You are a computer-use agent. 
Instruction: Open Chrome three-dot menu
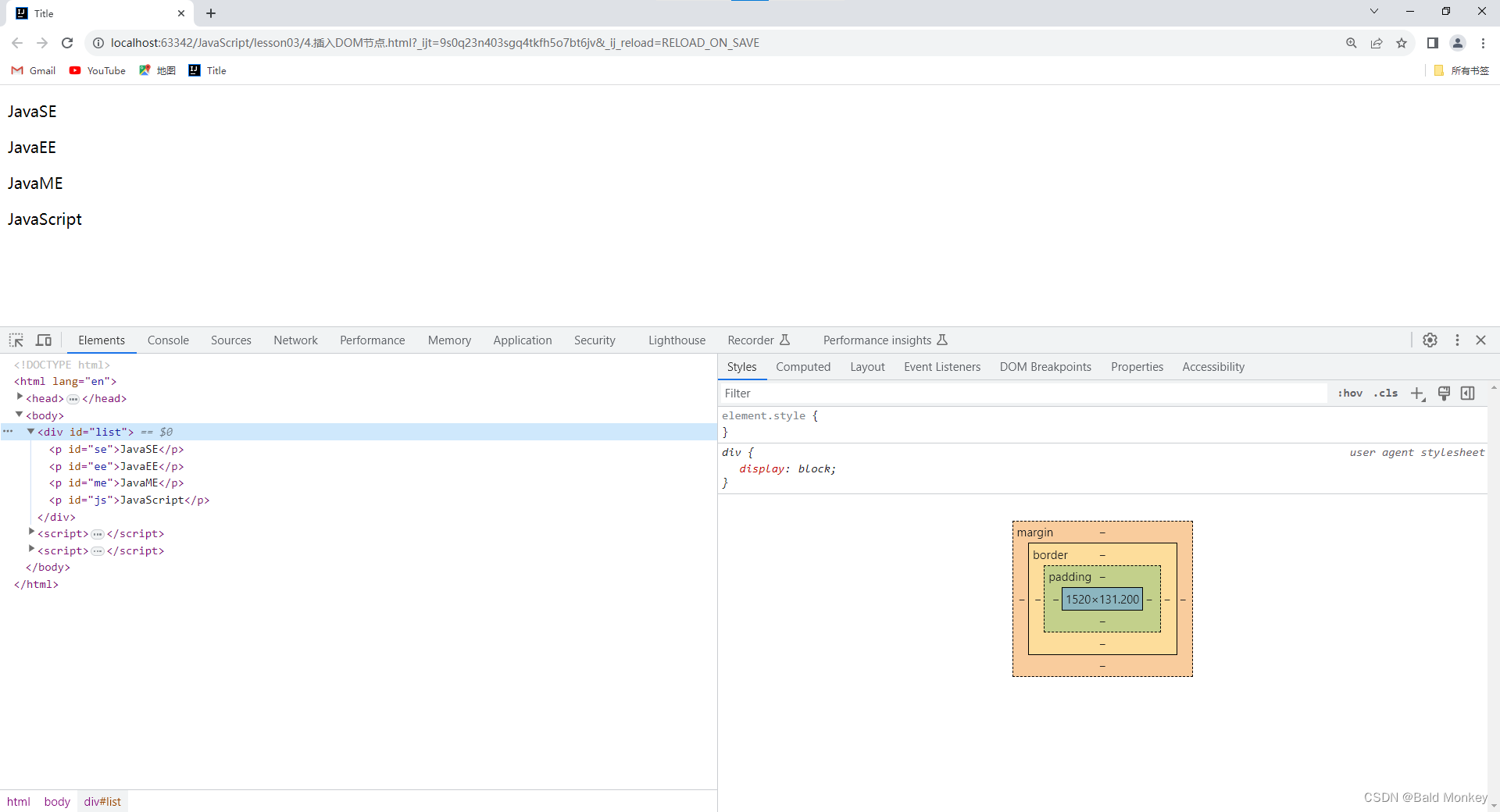(x=1483, y=43)
